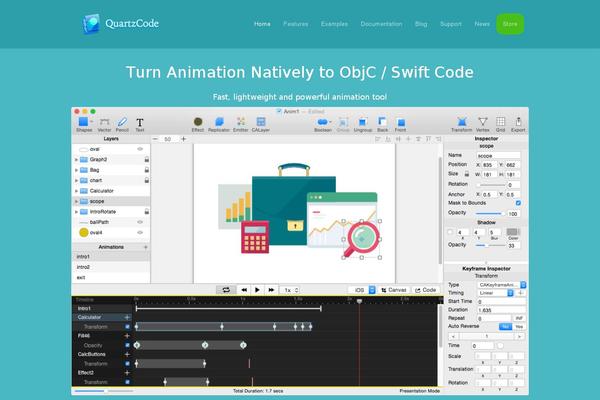Open Examples page in navigation
Viewport: 600px width, 400px height.
[334, 24]
